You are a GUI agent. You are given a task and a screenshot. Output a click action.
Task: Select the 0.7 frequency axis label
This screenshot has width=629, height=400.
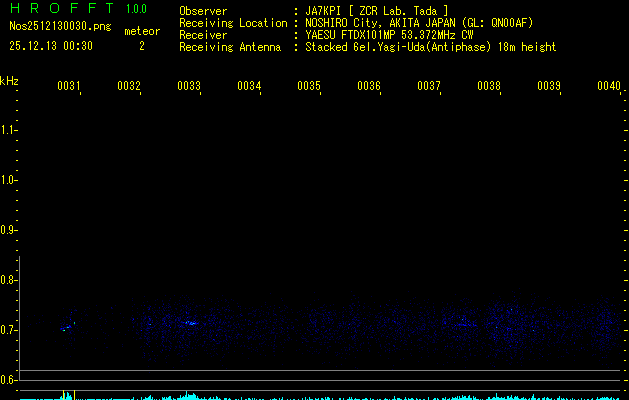pyautogui.click(x=9, y=330)
